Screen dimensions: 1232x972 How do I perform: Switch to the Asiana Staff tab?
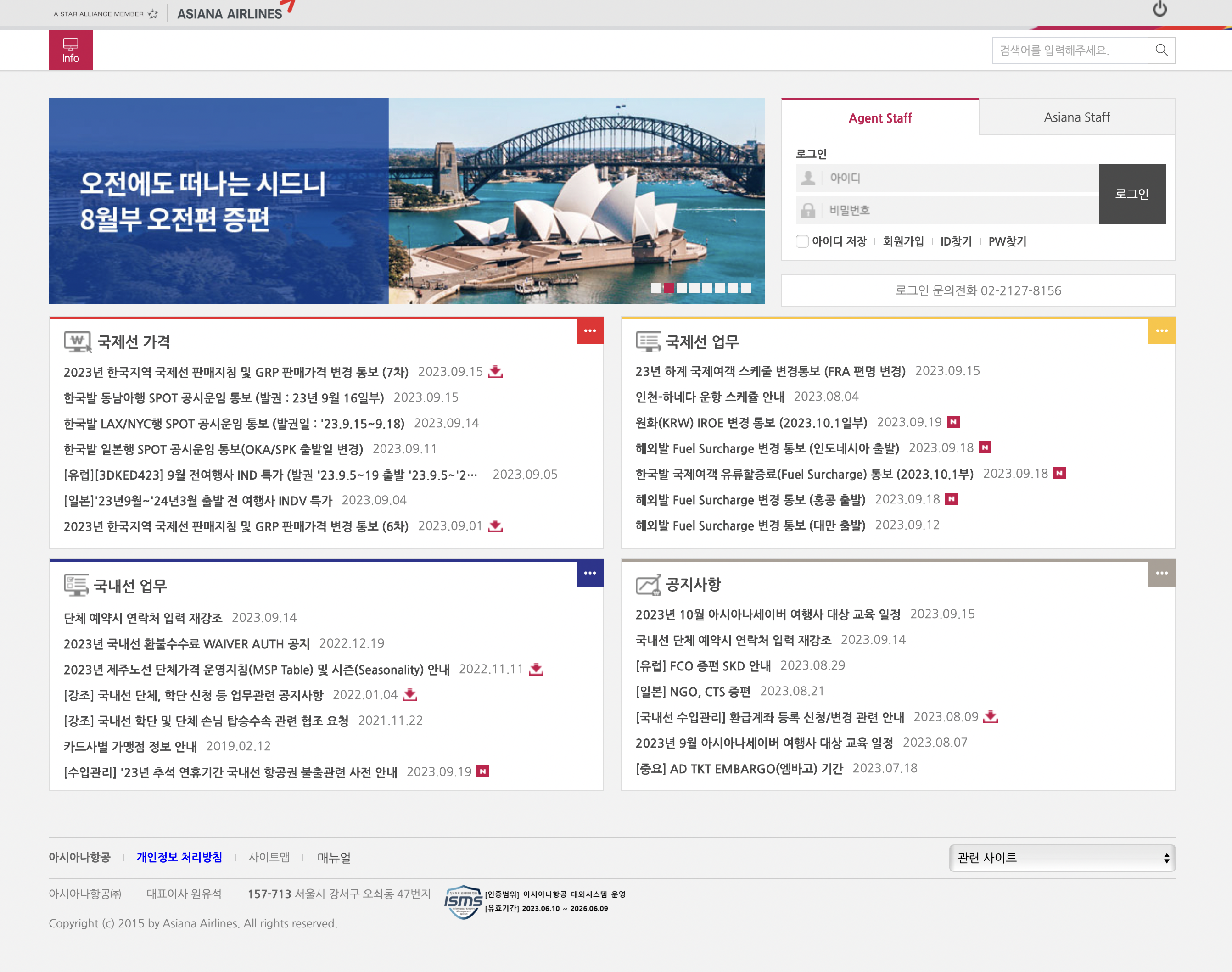[x=1076, y=117]
